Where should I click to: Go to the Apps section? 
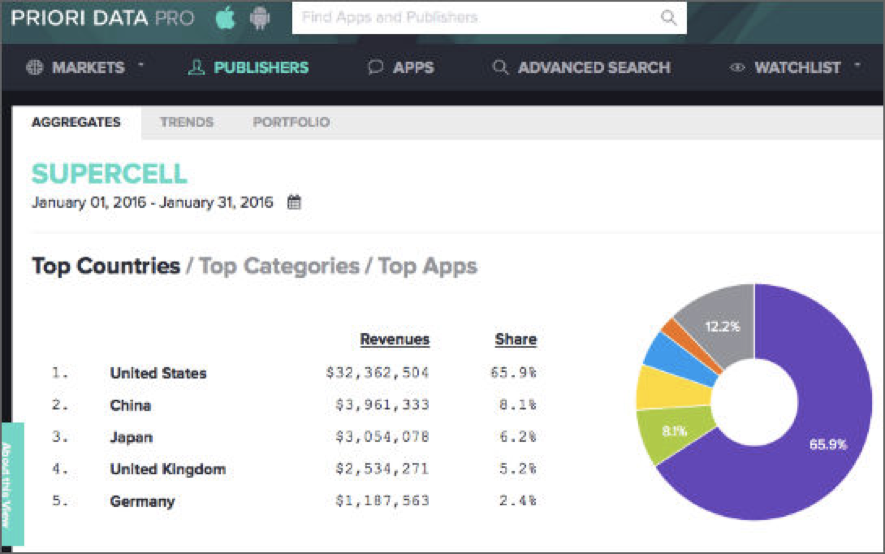pyautogui.click(x=413, y=68)
